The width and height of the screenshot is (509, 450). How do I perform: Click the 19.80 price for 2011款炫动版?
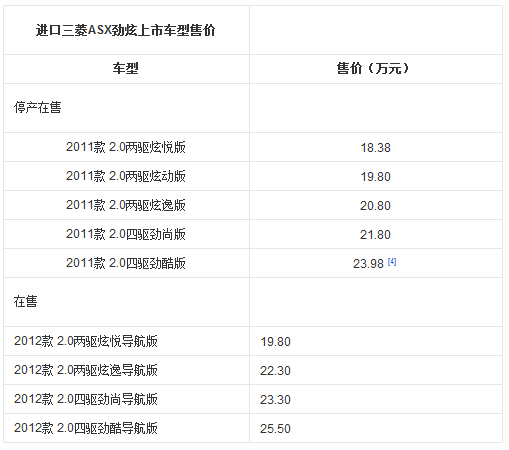(375, 177)
